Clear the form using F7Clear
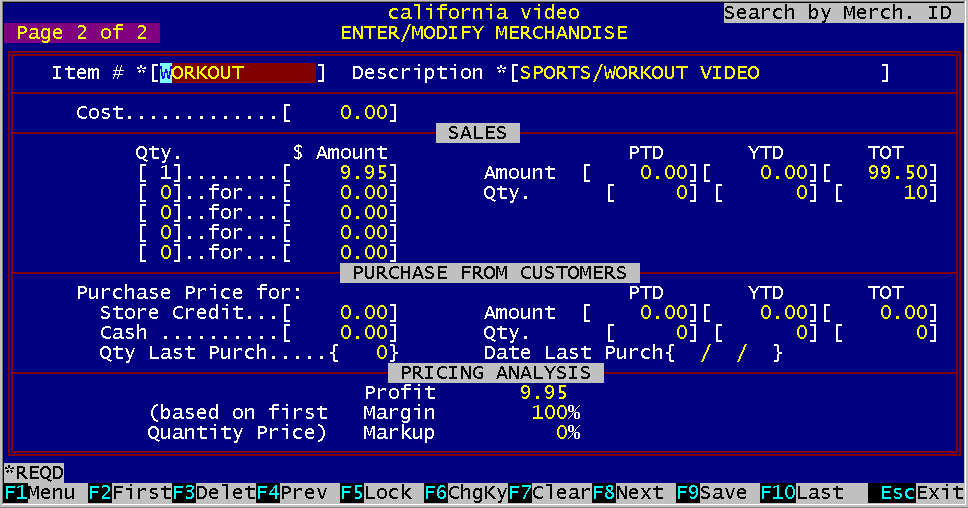Screen dimensions: 968x508 pos(549,493)
